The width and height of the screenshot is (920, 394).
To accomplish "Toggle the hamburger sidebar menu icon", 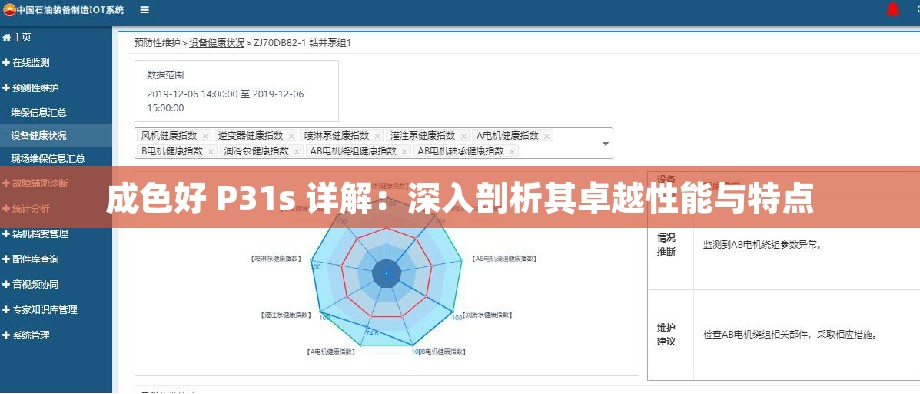I will tap(144, 10).
